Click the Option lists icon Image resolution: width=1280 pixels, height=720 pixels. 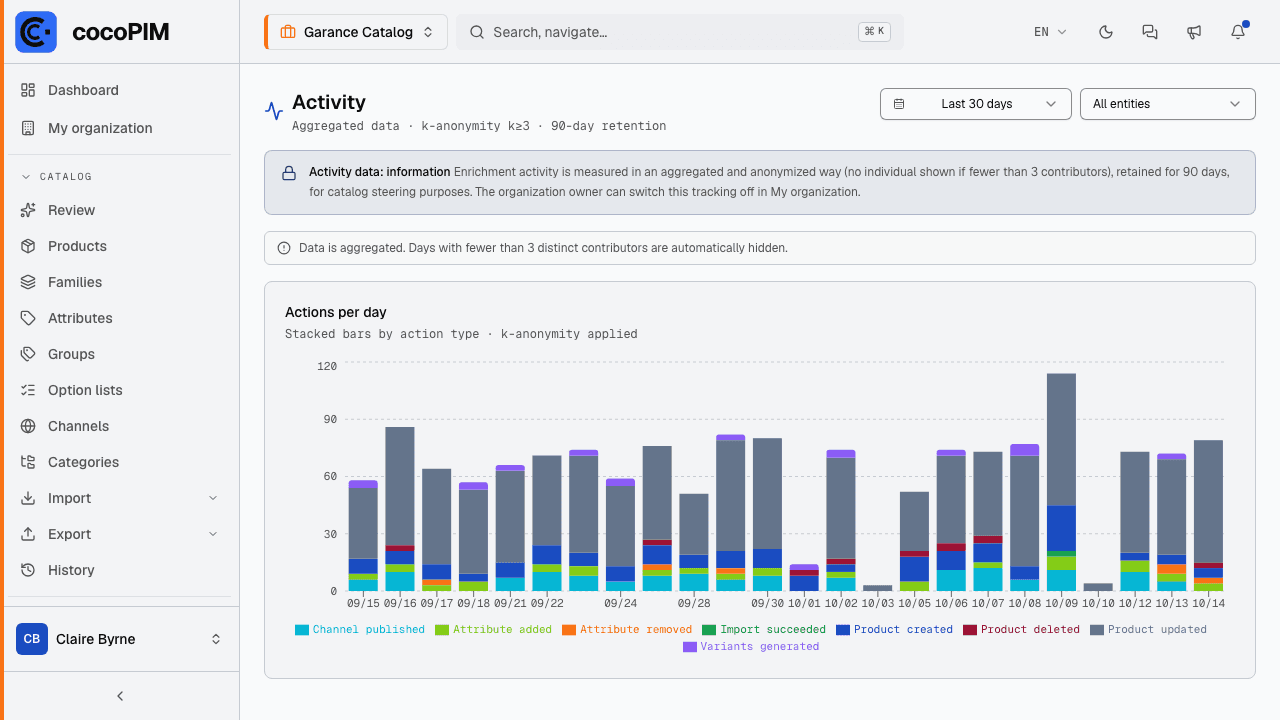[x=28, y=390]
